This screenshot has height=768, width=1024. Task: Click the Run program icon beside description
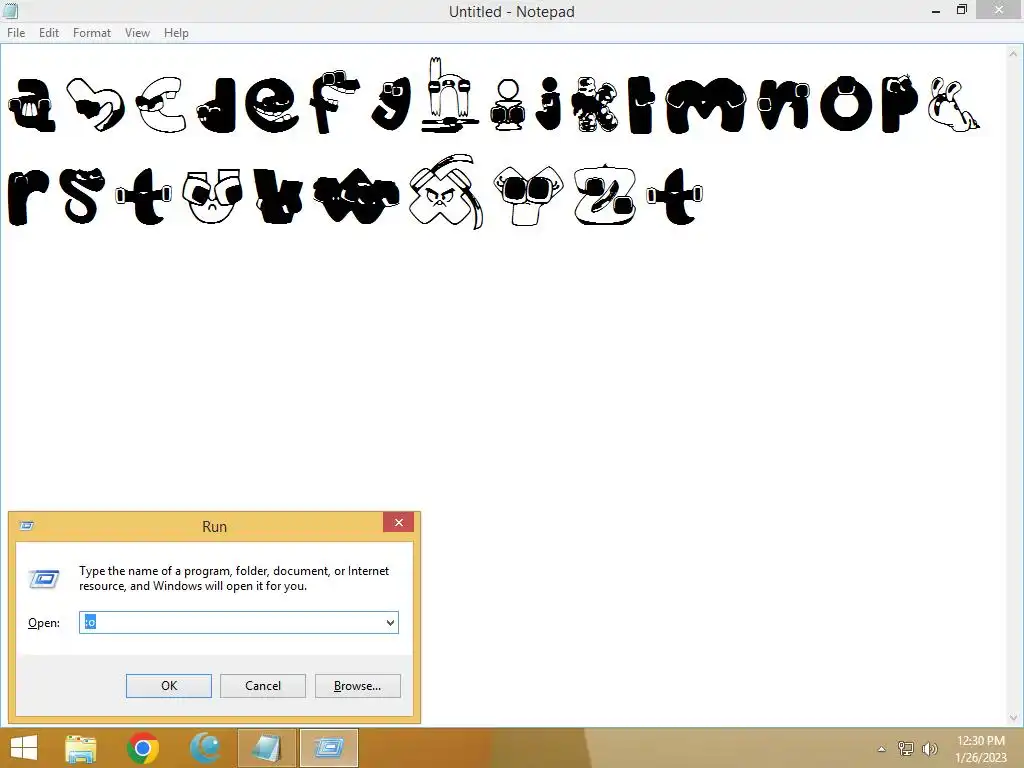pos(44,579)
